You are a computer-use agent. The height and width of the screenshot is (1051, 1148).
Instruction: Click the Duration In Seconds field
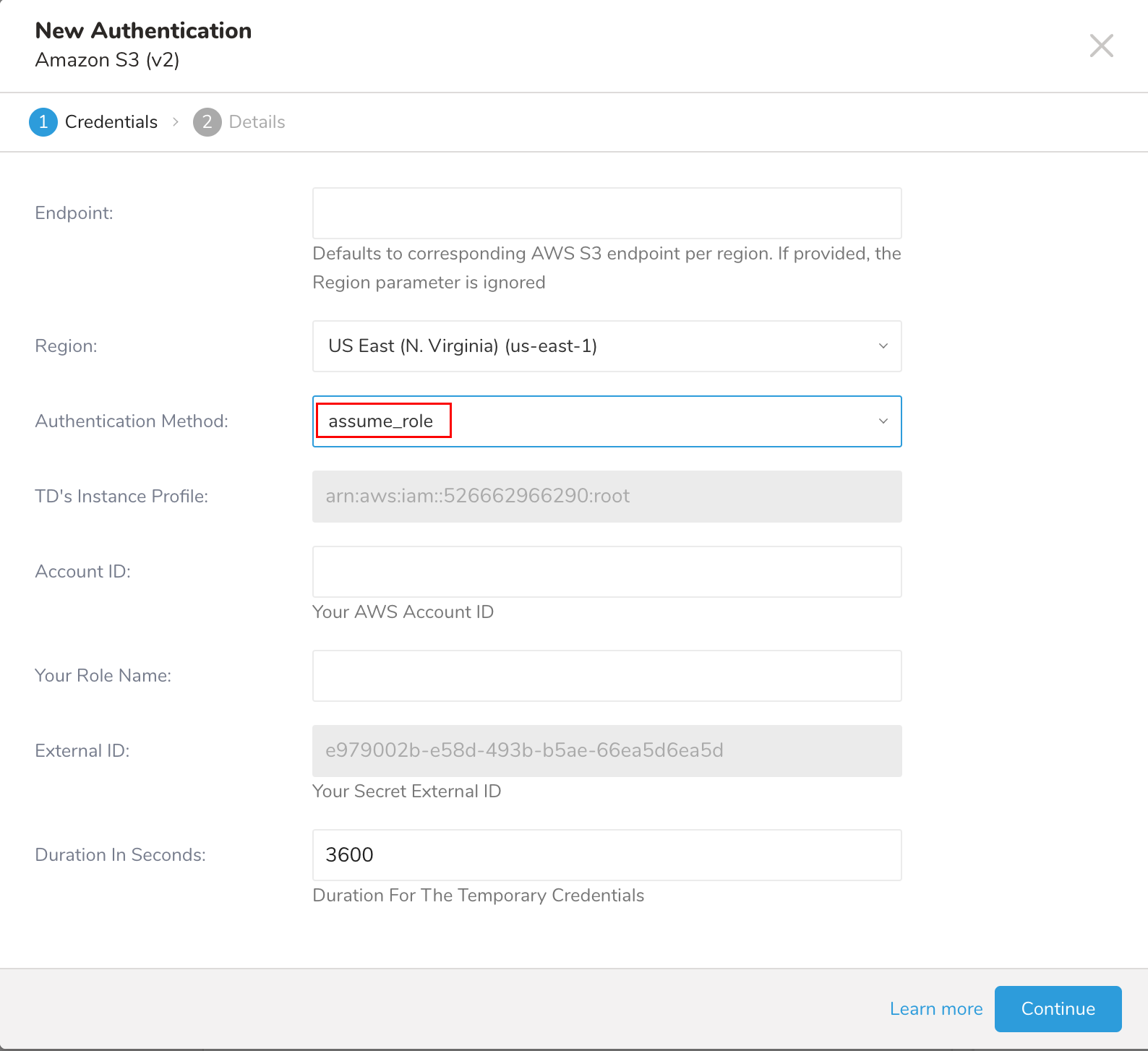[607, 855]
